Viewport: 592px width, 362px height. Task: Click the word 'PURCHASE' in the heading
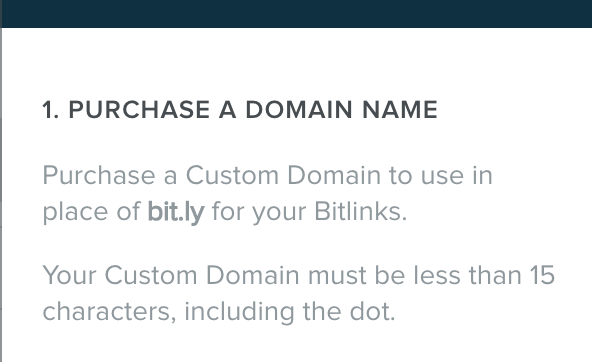click(x=139, y=110)
